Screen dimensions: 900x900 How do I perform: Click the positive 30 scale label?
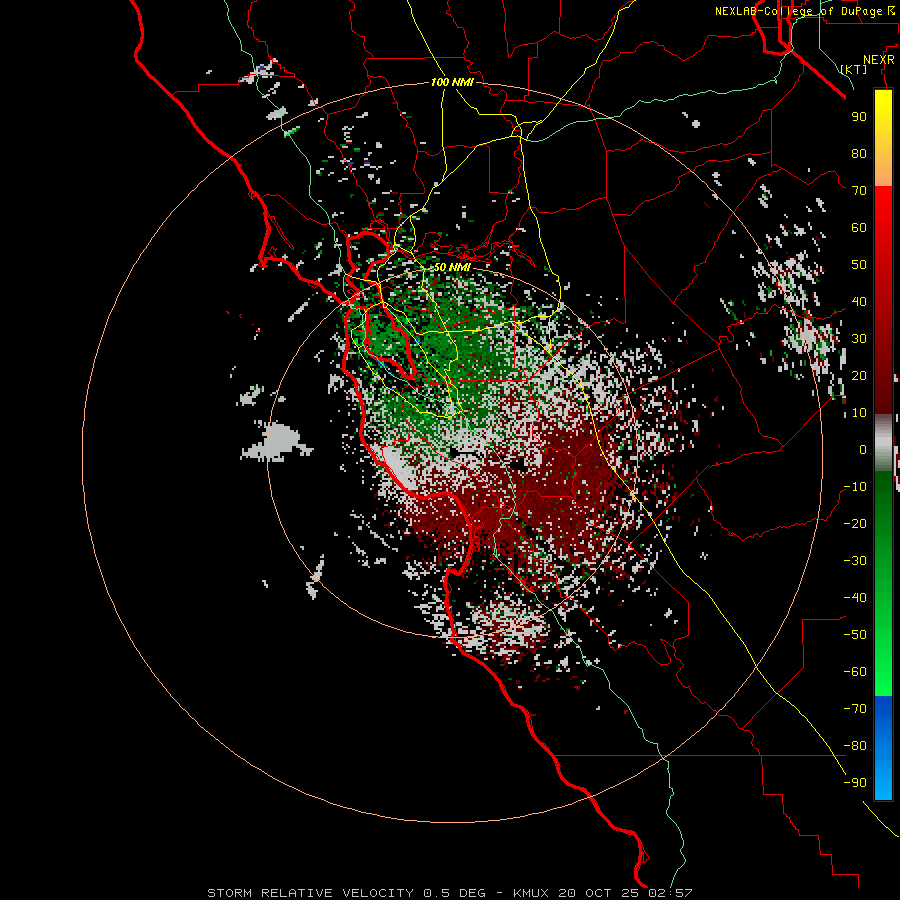[x=859, y=339]
